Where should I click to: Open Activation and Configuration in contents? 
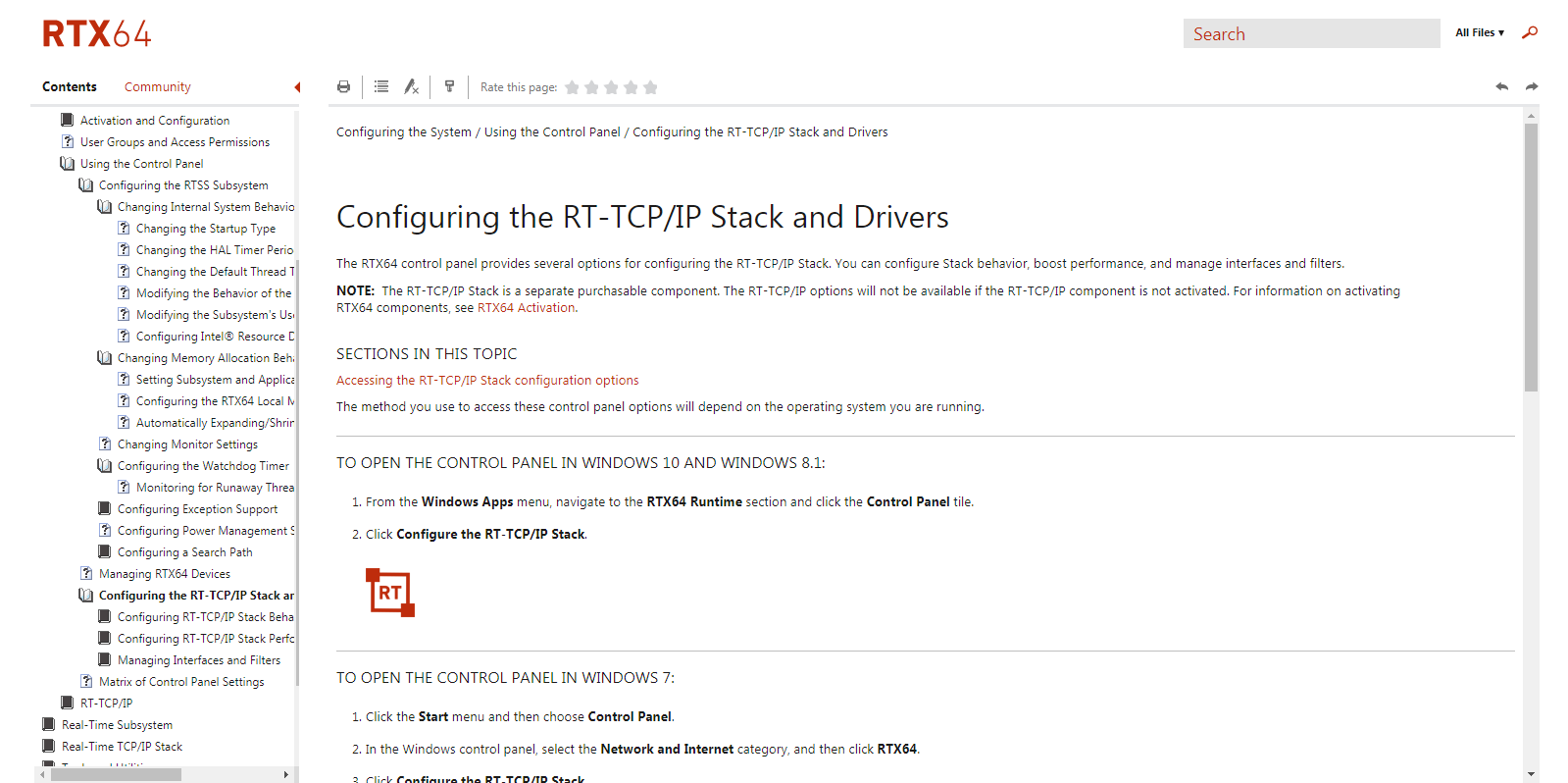(x=155, y=120)
